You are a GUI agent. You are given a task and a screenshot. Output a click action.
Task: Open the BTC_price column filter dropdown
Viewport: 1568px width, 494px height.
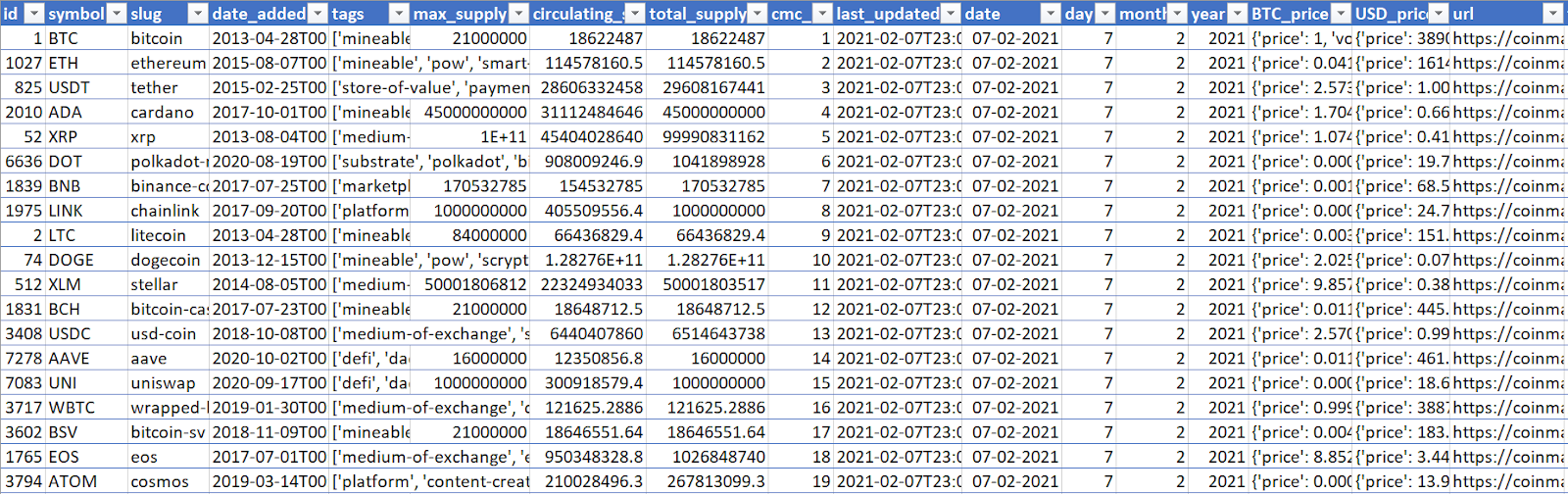pos(1341,14)
